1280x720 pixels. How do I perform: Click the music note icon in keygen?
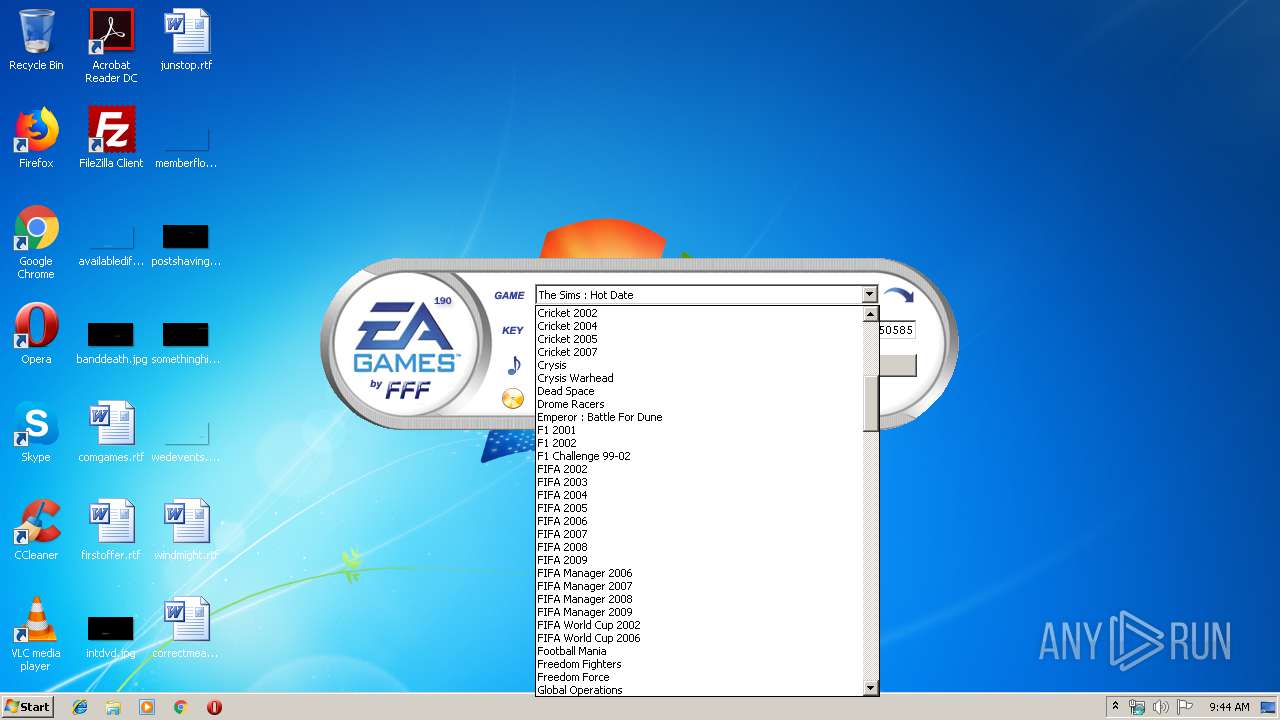coord(514,365)
